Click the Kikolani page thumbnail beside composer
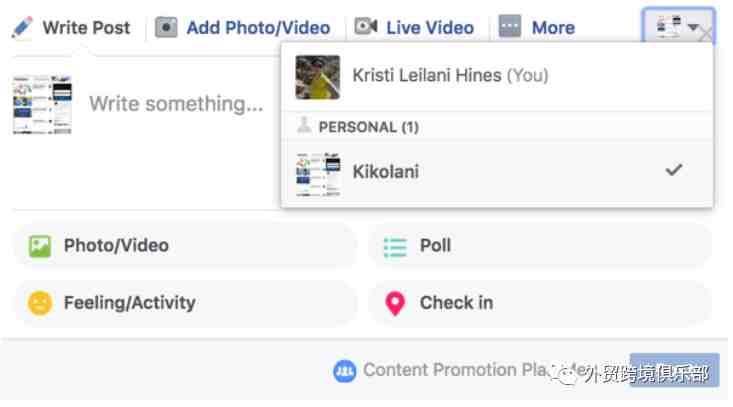The image size is (733, 407). click(42, 105)
